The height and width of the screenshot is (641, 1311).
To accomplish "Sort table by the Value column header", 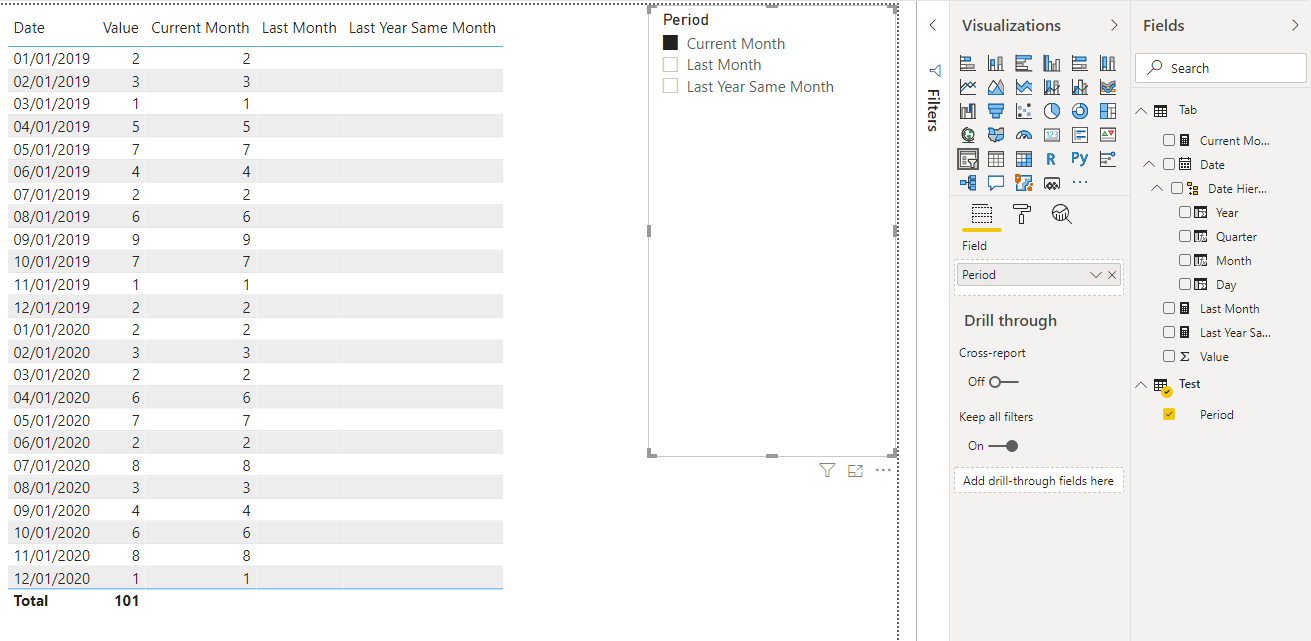I will [x=121, y=28].
